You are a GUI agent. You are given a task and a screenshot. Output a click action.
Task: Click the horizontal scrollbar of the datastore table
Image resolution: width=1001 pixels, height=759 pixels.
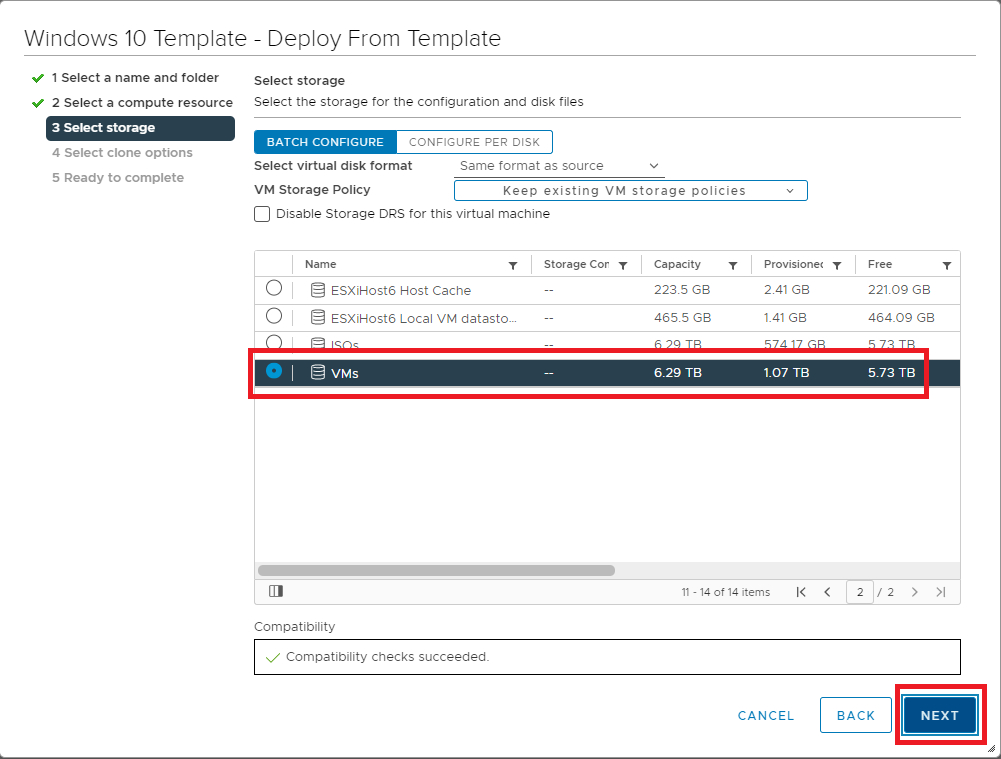click(x=436, y=570)
